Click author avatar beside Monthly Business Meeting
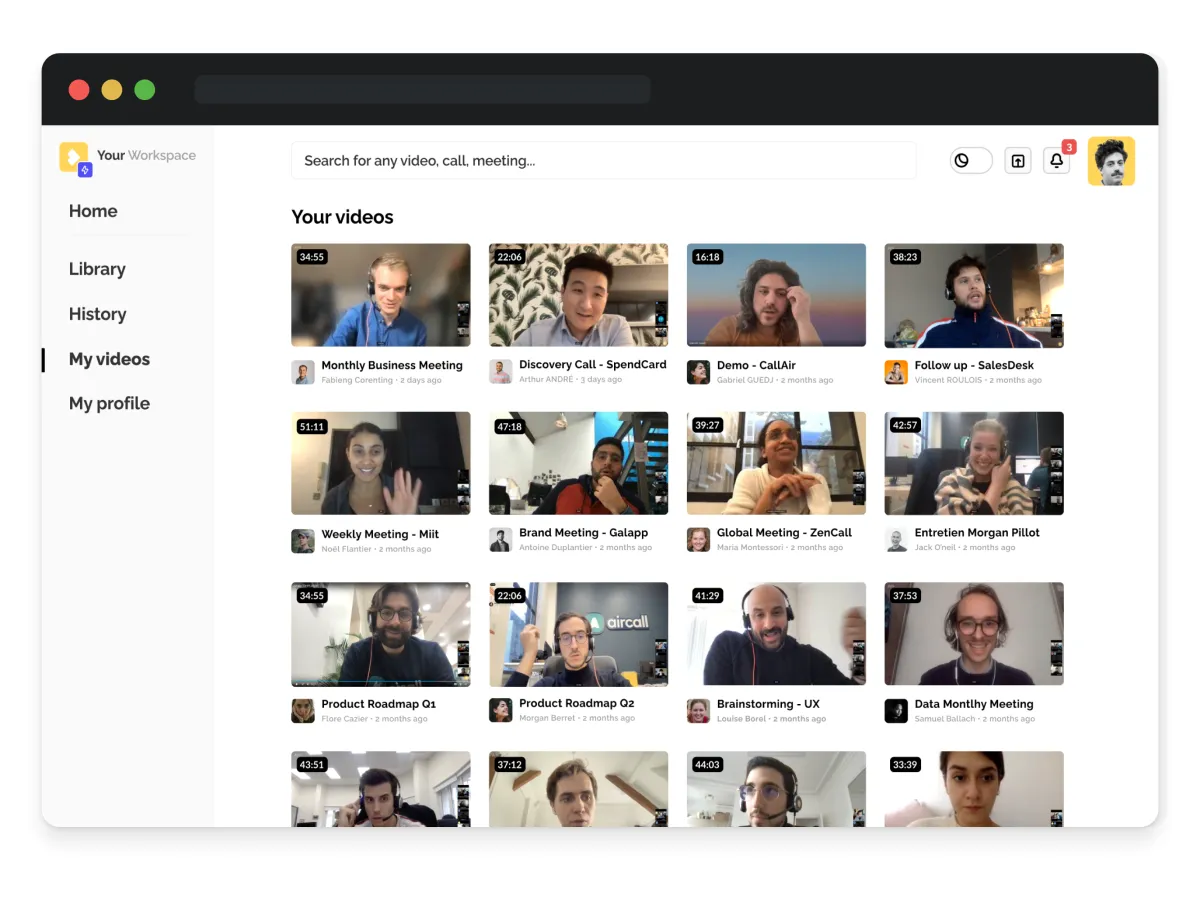This screenshot has height=900, width=1200. pyautogui.click(x=303, y=372)
